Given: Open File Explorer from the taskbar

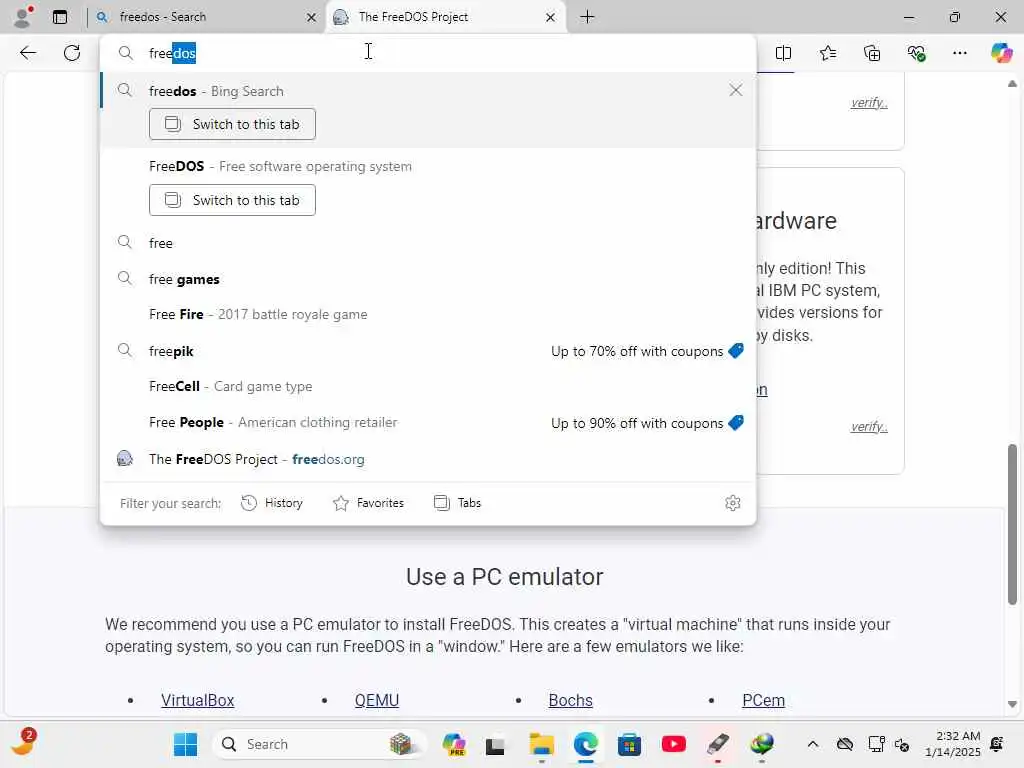Looking at the screenshot, I should click(541, 744).
